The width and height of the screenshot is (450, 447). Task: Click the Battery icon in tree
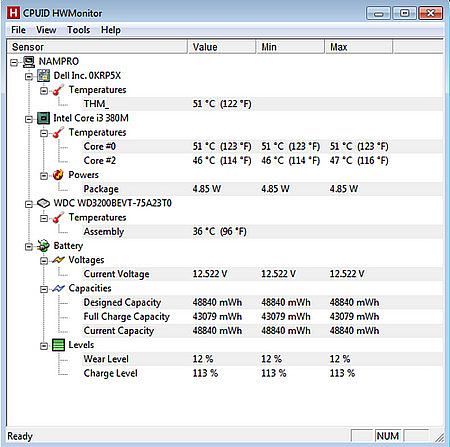(x=43, y=246)
